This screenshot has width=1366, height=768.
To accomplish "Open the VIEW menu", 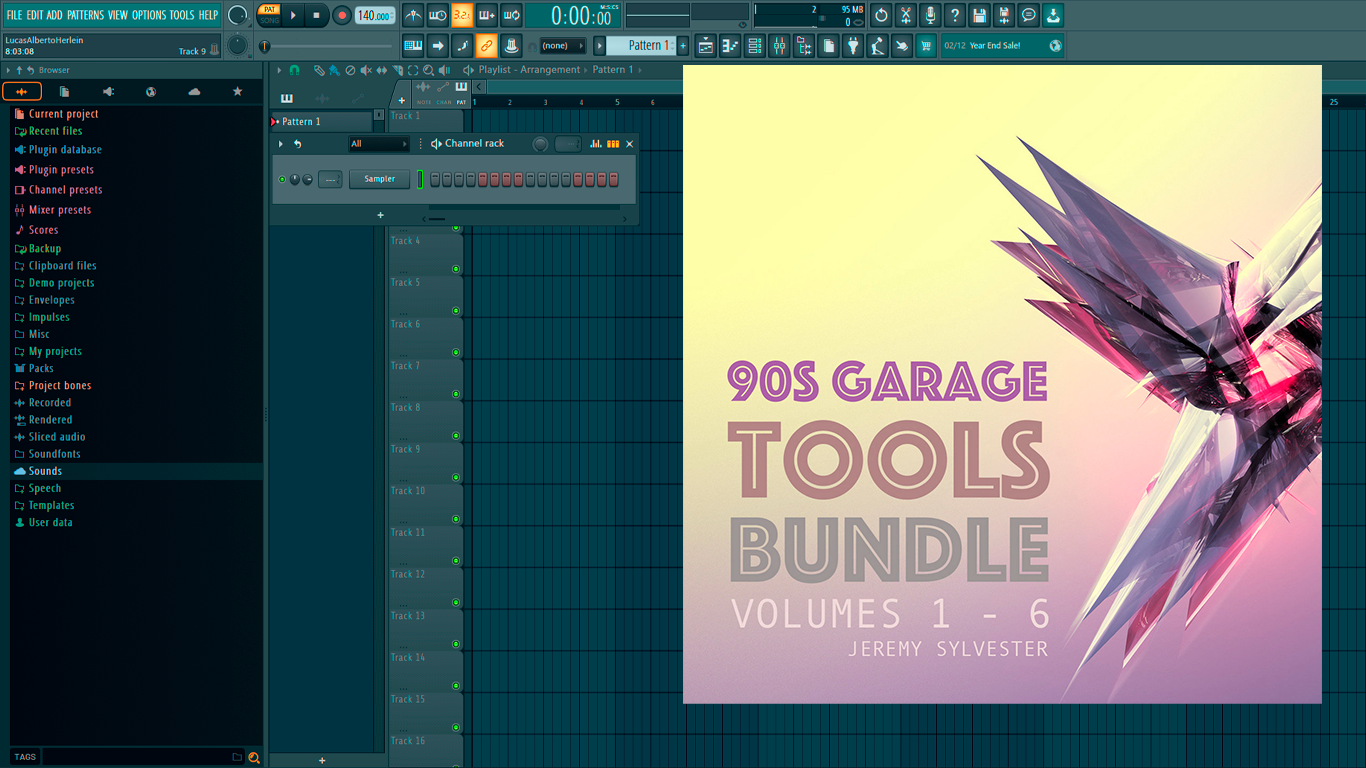I will coord(118,15).
